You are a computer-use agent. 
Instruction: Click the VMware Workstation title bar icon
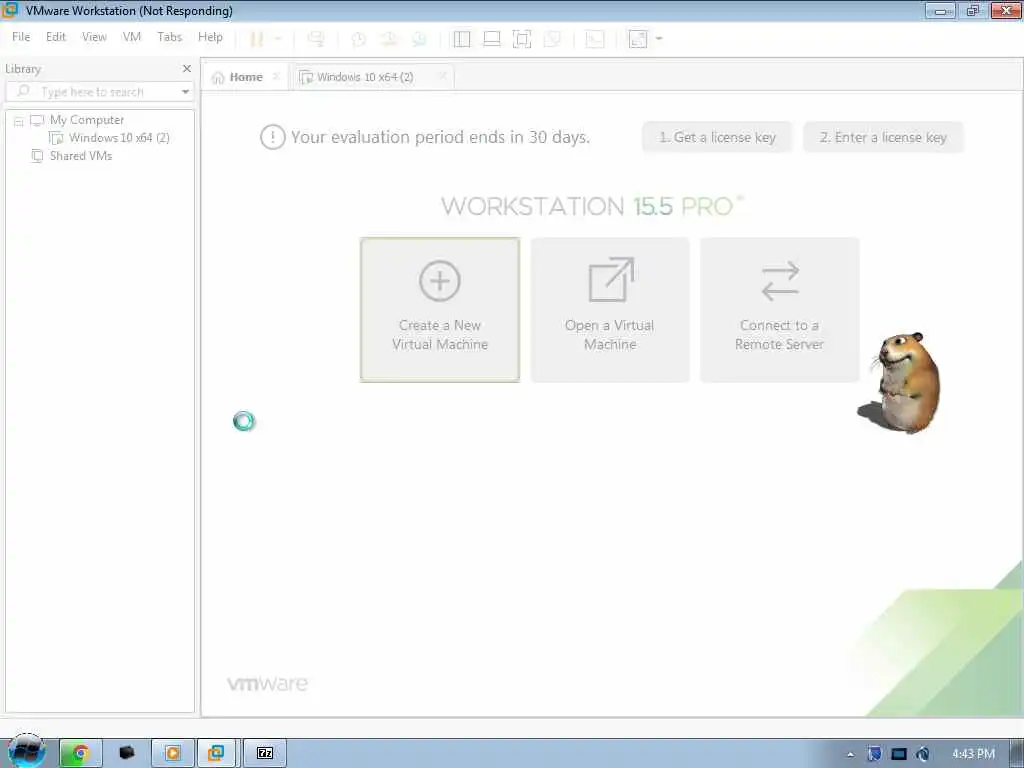click(x=10, y=10)
